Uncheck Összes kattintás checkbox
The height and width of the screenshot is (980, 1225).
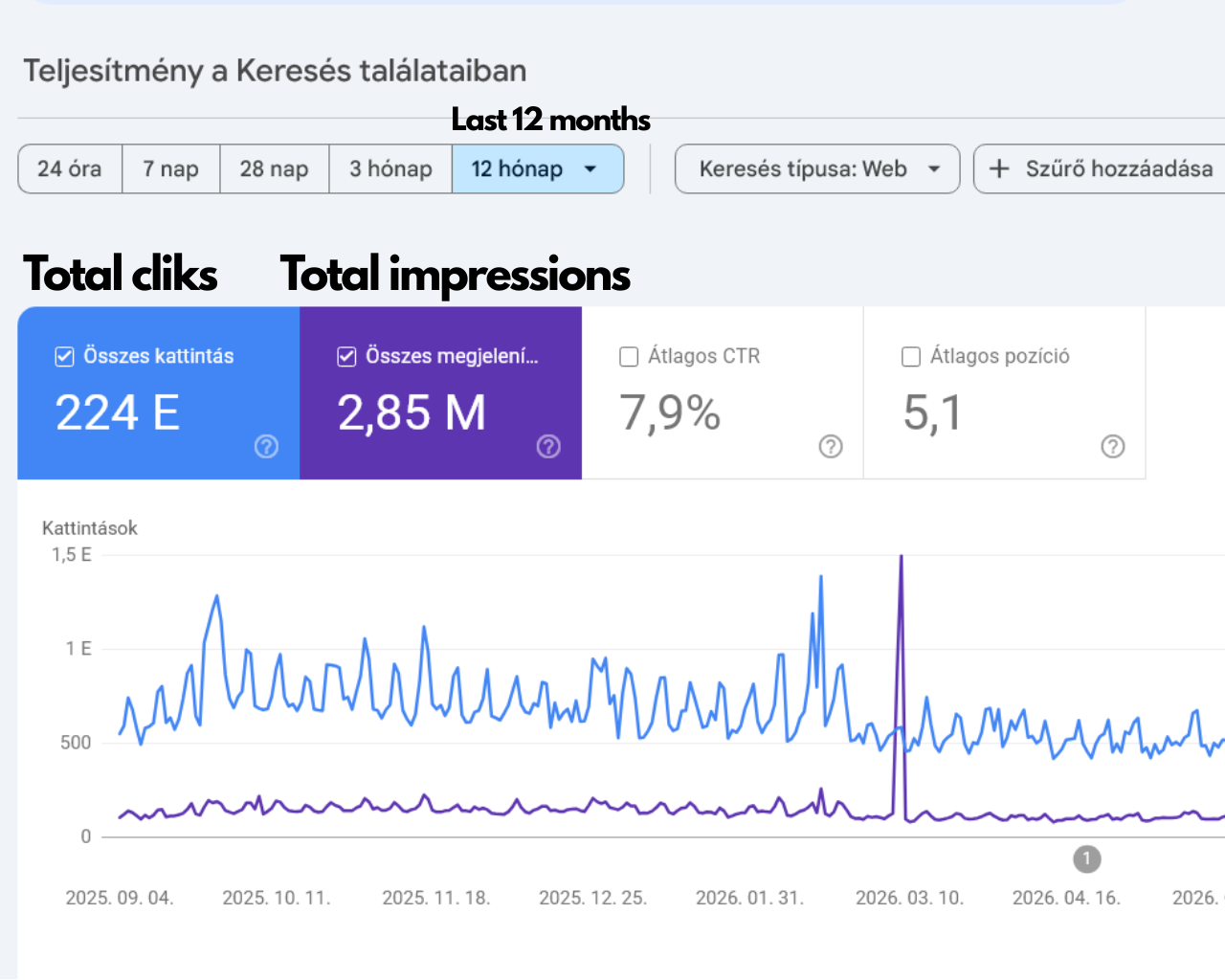tap(64, 357)
